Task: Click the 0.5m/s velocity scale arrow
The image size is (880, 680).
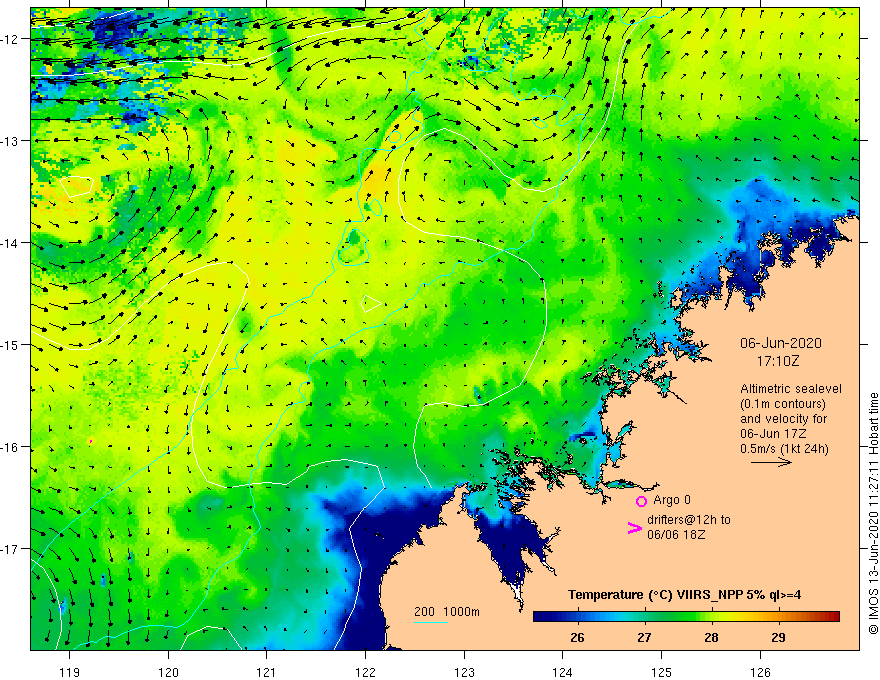Action: (x=771, y=462)
